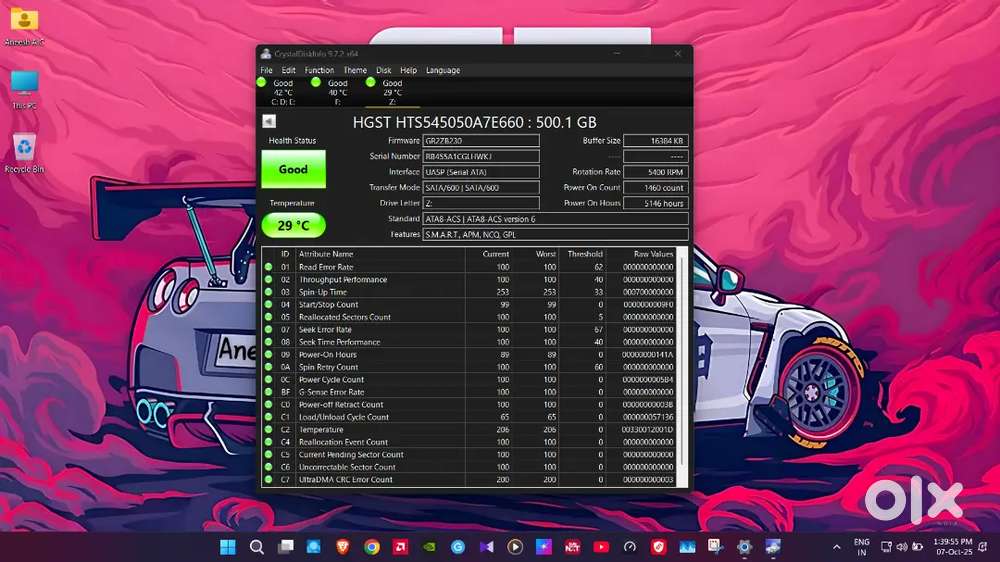
Task: Open the Function menu
Action: click(x=319, y=70)
